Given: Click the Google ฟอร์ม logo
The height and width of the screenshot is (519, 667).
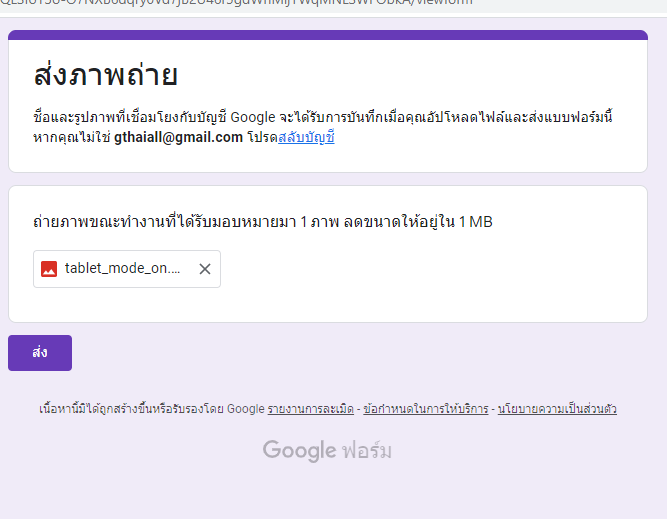Looking at the screenshot, I should [x=327, y=451].
